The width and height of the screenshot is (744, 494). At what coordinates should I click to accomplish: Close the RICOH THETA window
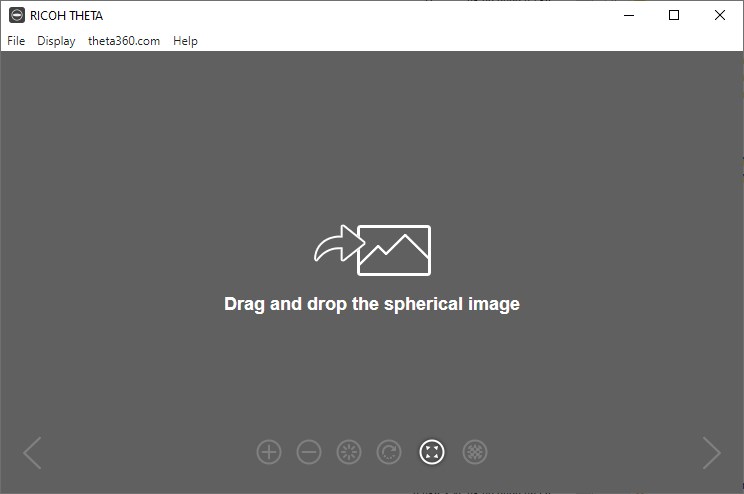(720, 15)
